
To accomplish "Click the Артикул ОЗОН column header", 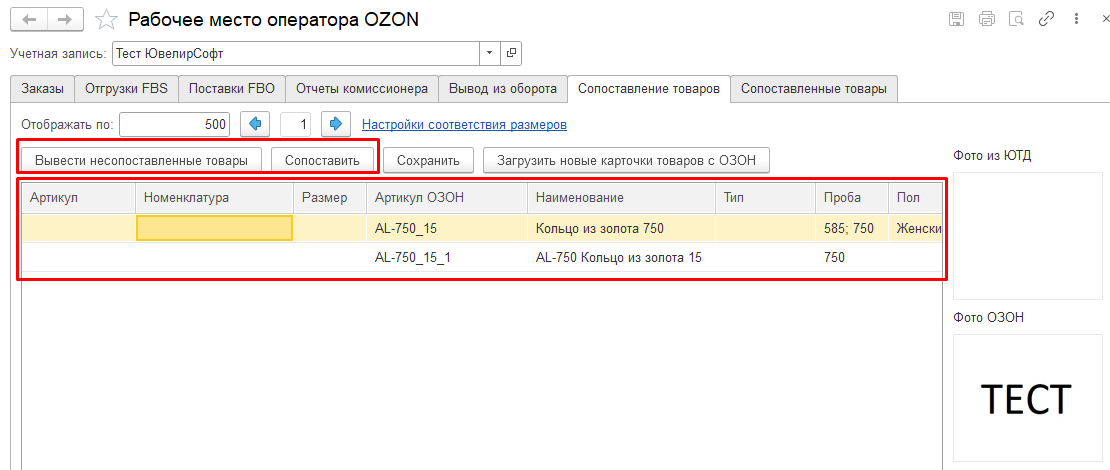I will click(447, 197).
